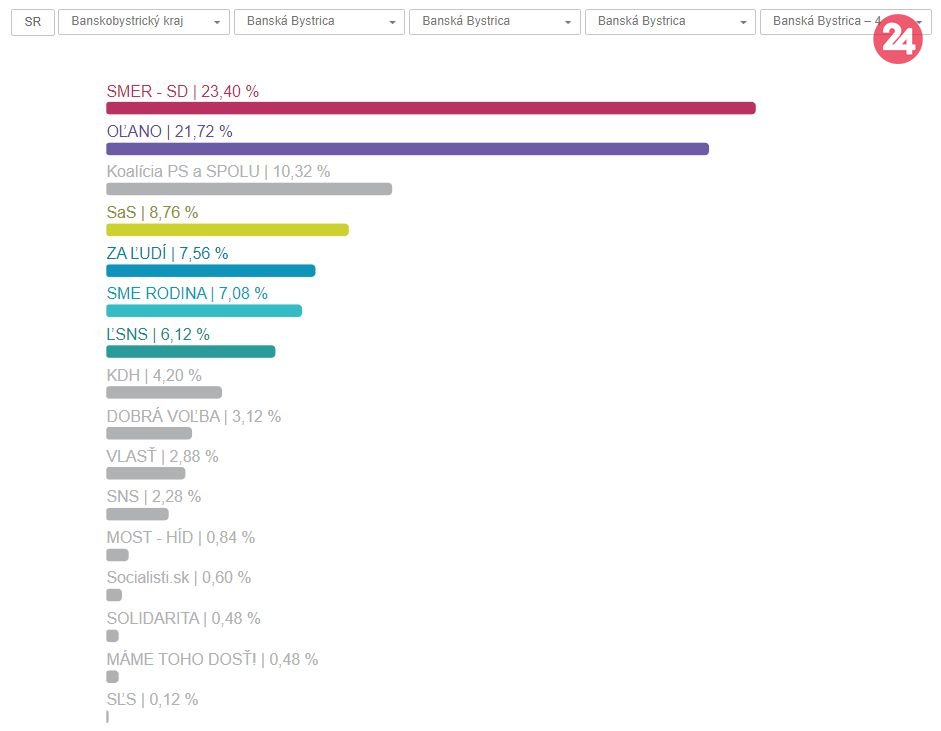Select the DOBRÁ VOĽBA label
The width and height of the screenshot is (941, 731).
point(193,416)
